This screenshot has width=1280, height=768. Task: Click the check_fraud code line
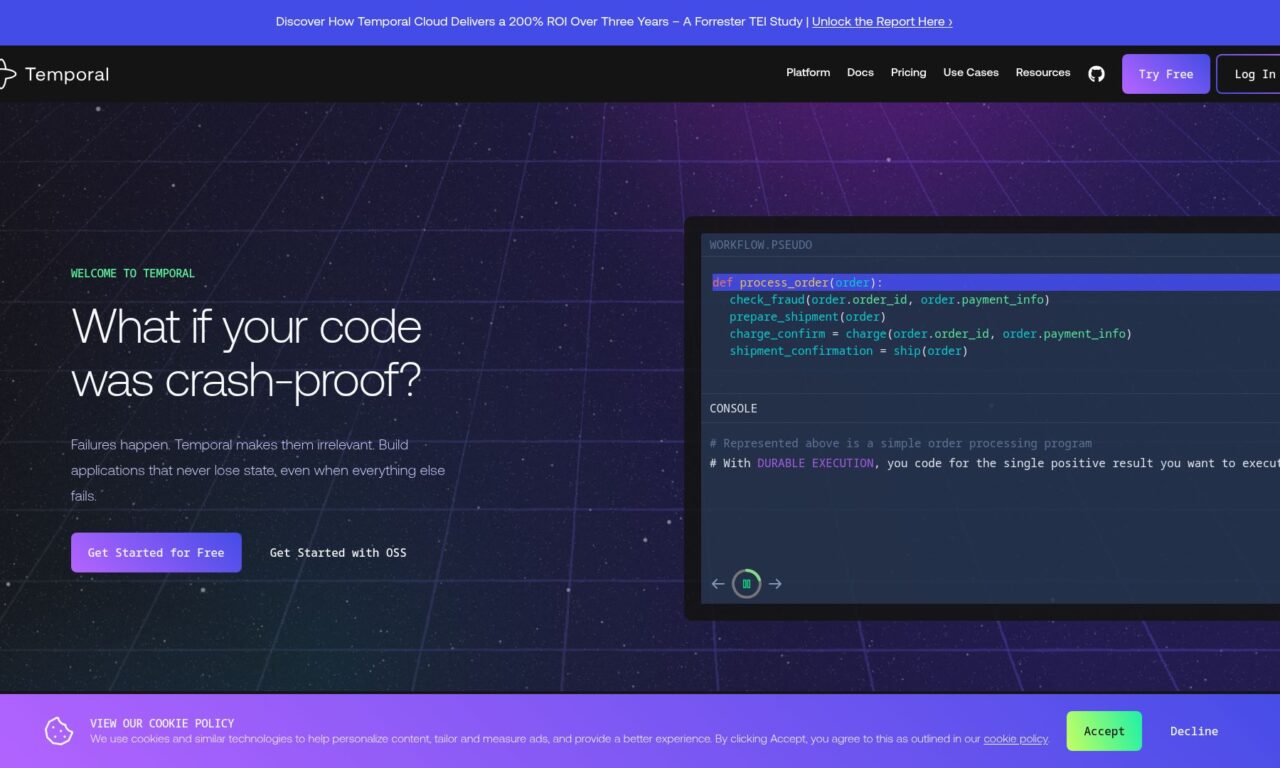pos(889,300)
